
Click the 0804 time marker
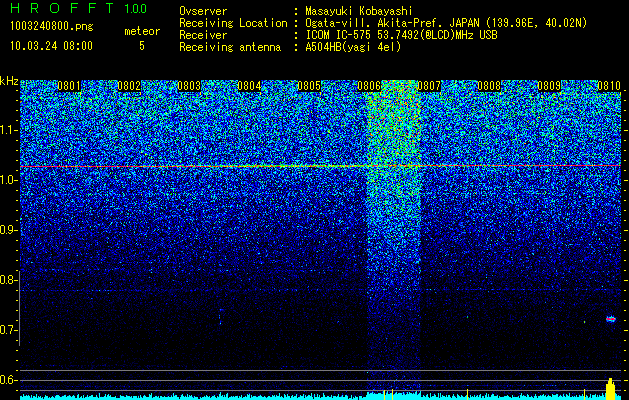[x=249, y=86]
